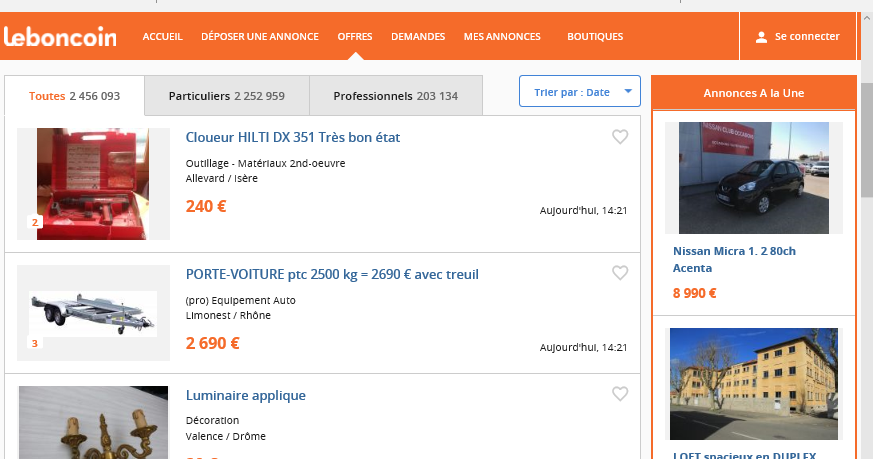The height and width of the screenshot is (459, 873).
Task: Click the black Nissan Micra photo
Action: [x=753, y=178]
